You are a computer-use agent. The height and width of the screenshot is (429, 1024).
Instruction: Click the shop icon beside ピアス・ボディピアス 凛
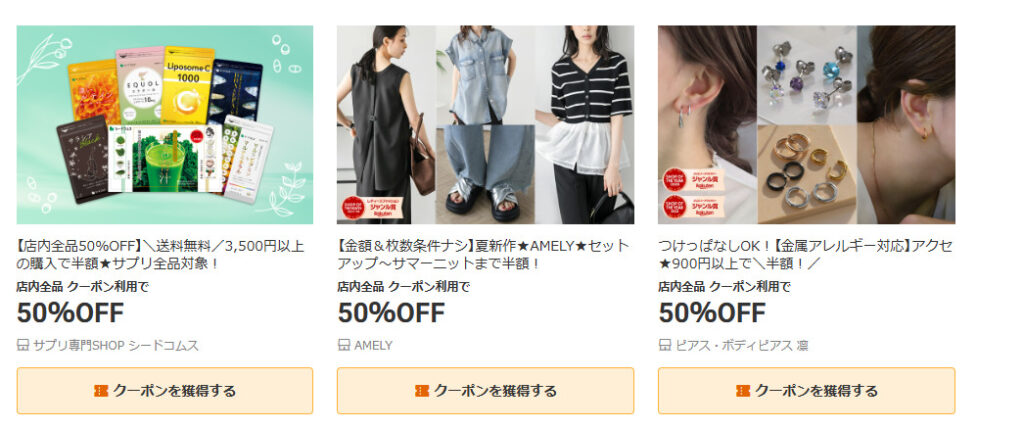665,345
